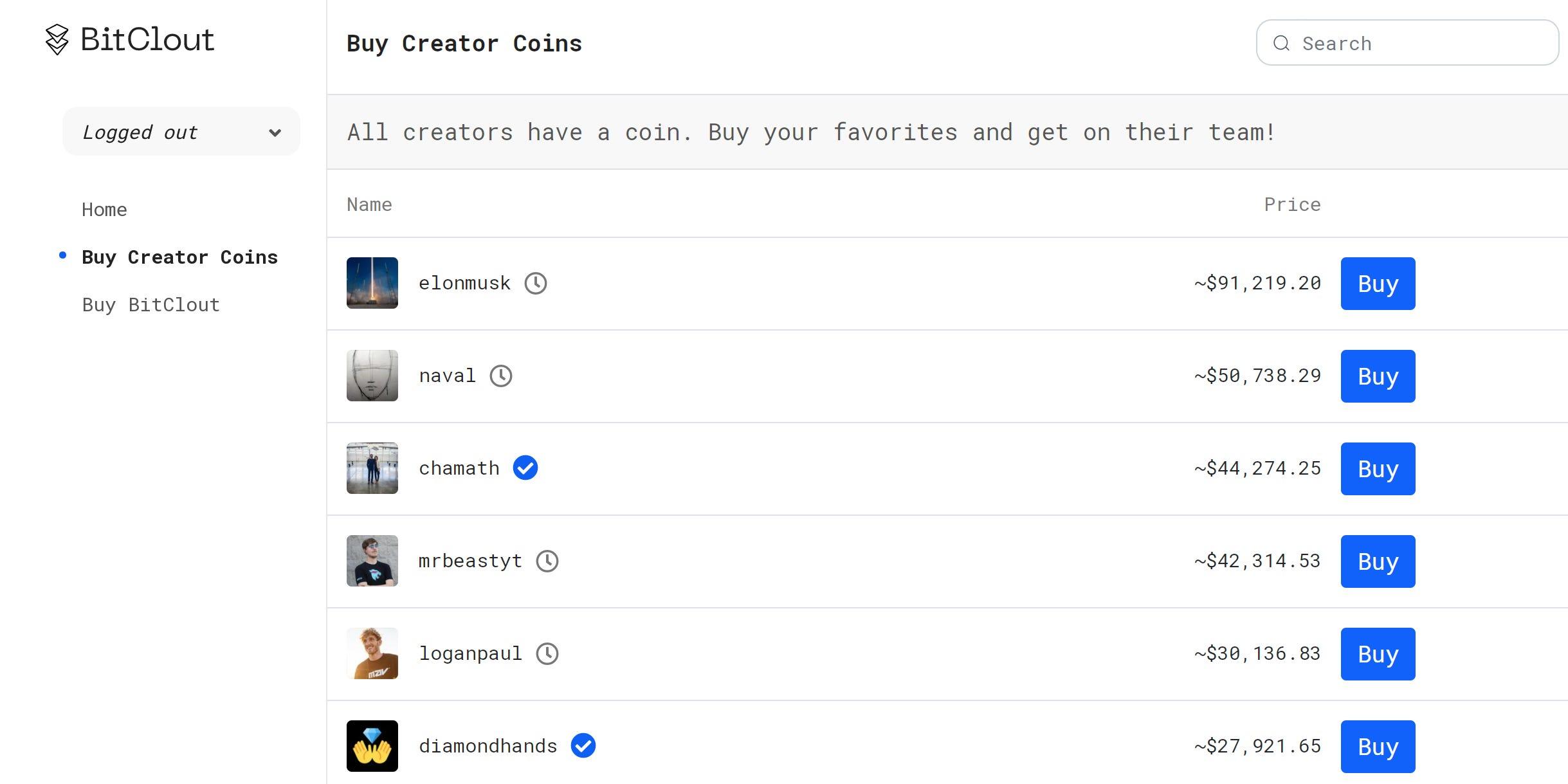Click inside the Search field
Viewport: 1568px width, 784px height.
click(1402, 43)
